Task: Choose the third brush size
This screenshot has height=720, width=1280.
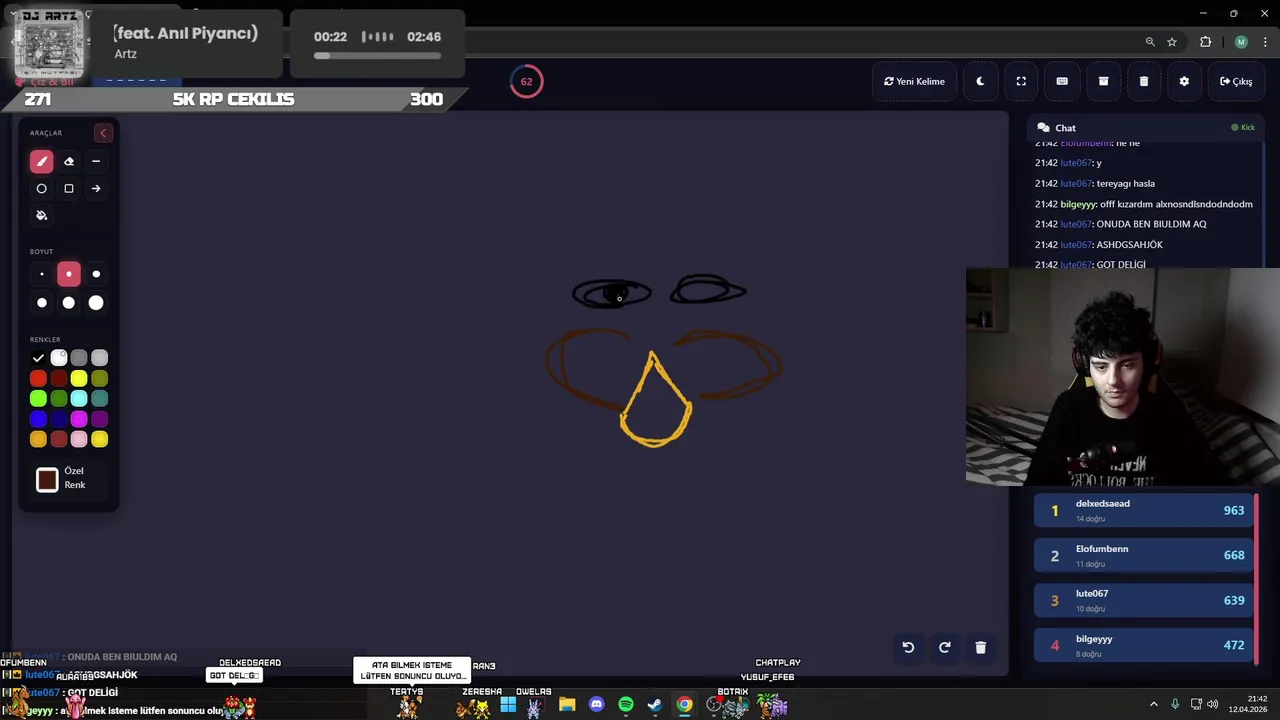Action: click(x=96, y=274)
